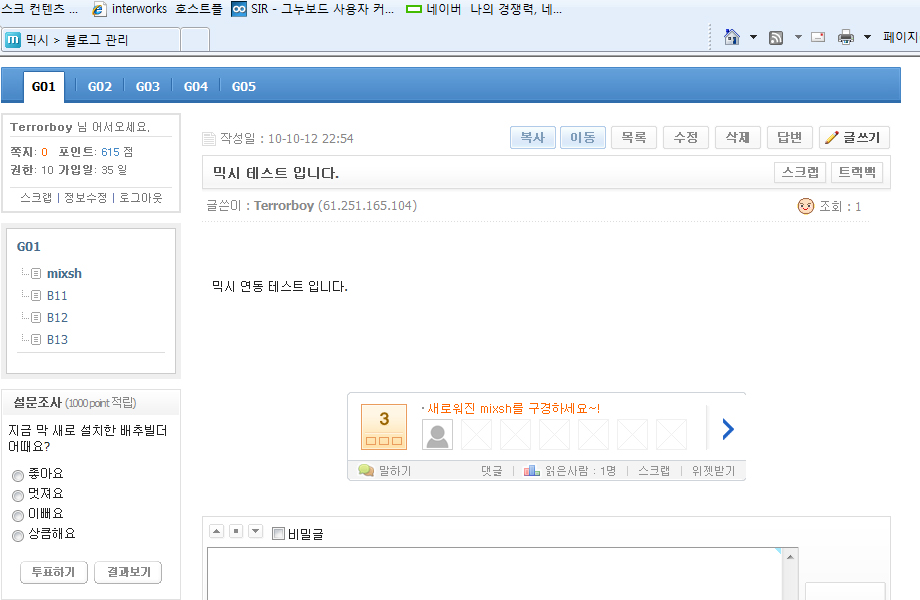Switch to the G04 navigation tab
The image size is (920, 600).
[x=196, y=86]
